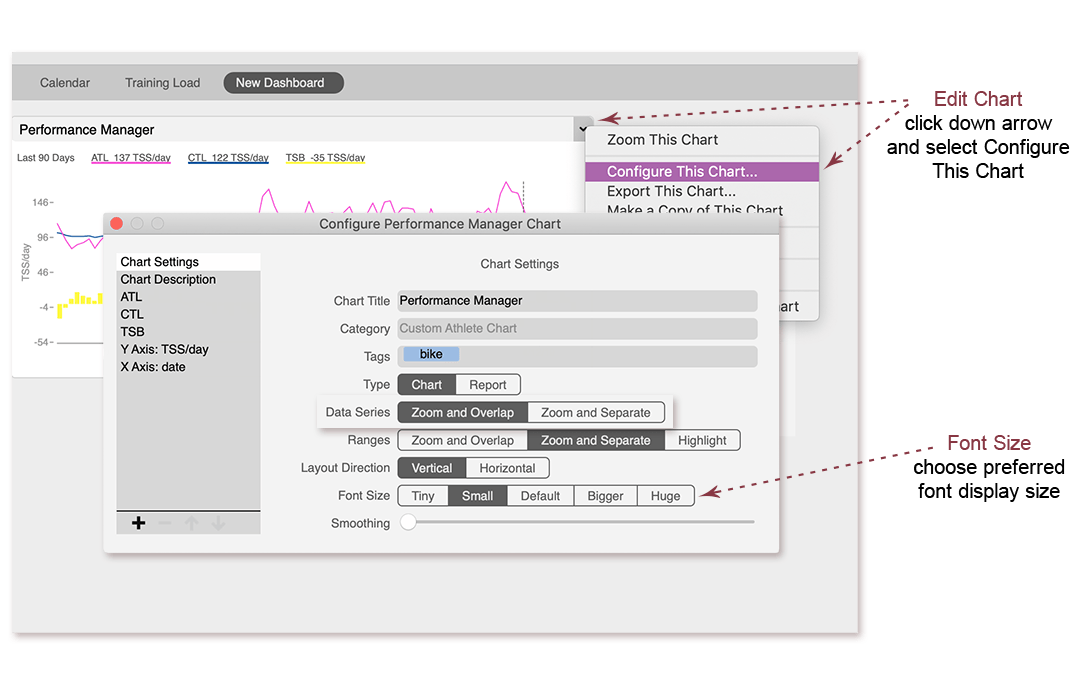The image size is (1085, 676).
Task: Click the Category Custom Athlete Chart field
Action: [x=577, y=329]
